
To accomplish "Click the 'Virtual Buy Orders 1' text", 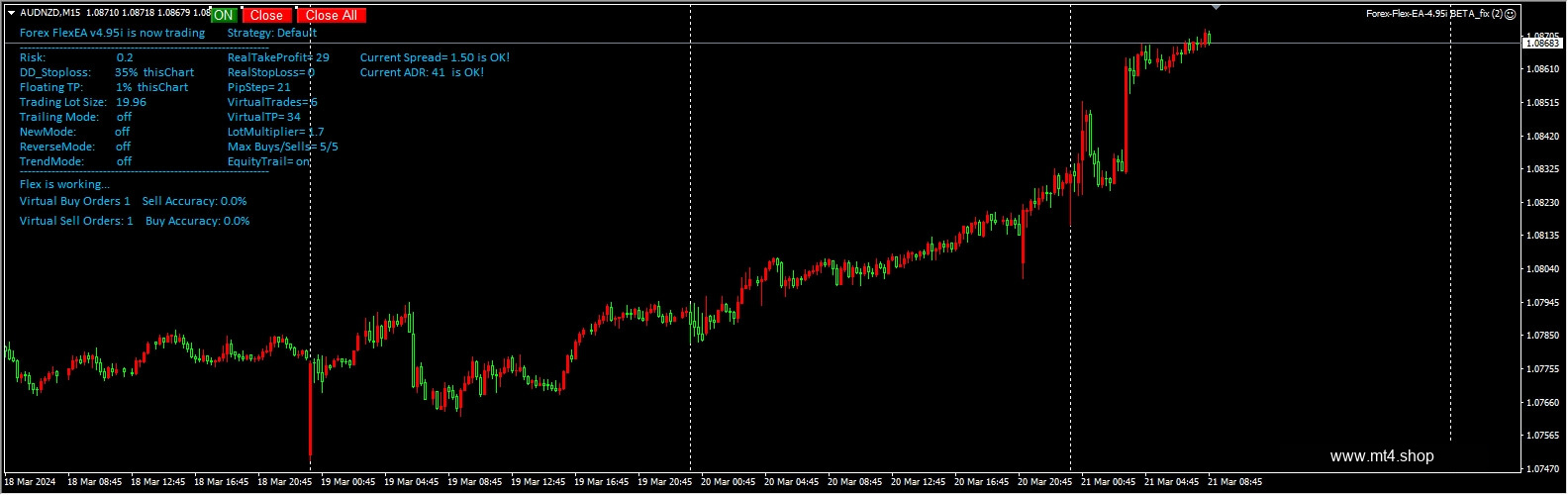I will tap(75, 201).
